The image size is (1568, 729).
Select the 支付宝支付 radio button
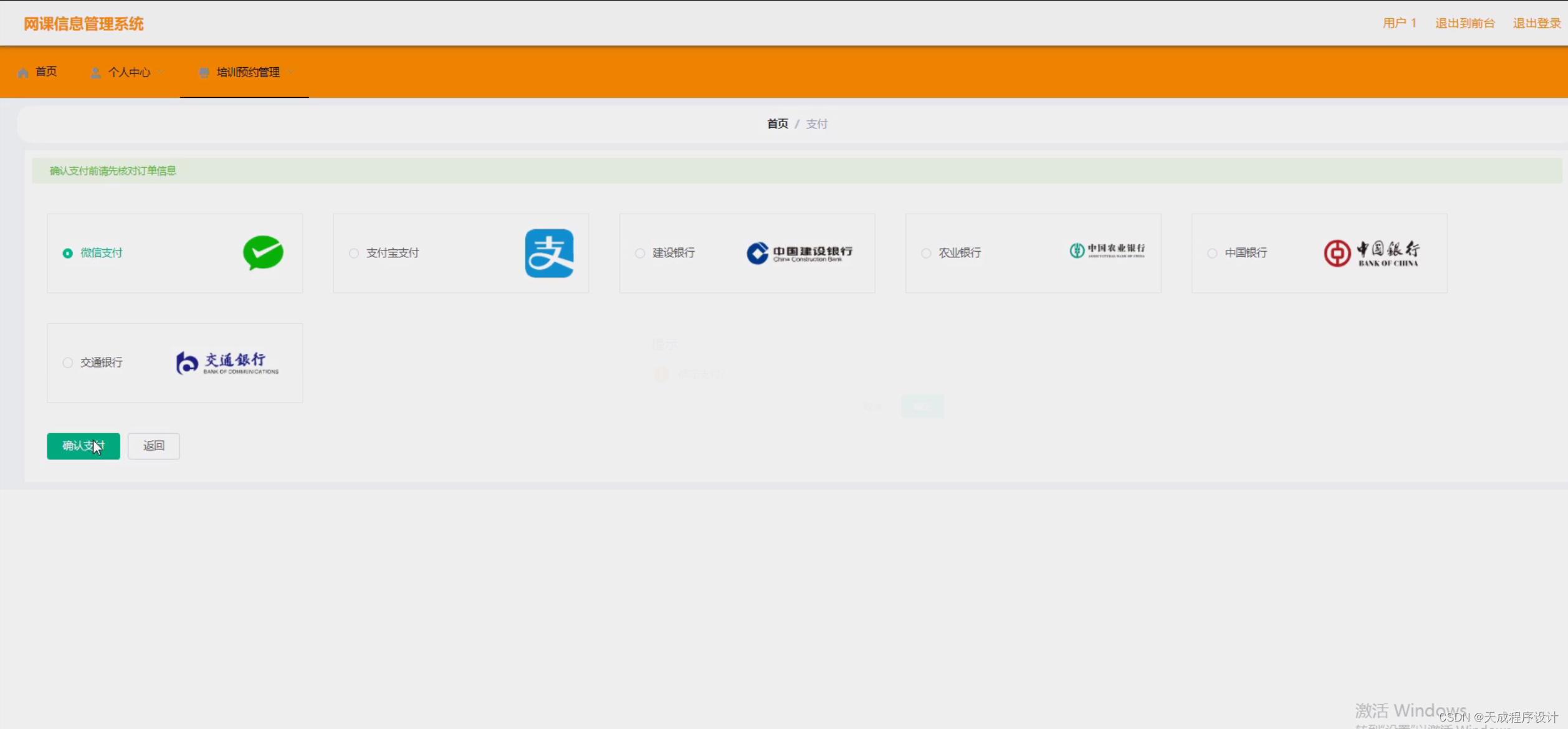354,253
